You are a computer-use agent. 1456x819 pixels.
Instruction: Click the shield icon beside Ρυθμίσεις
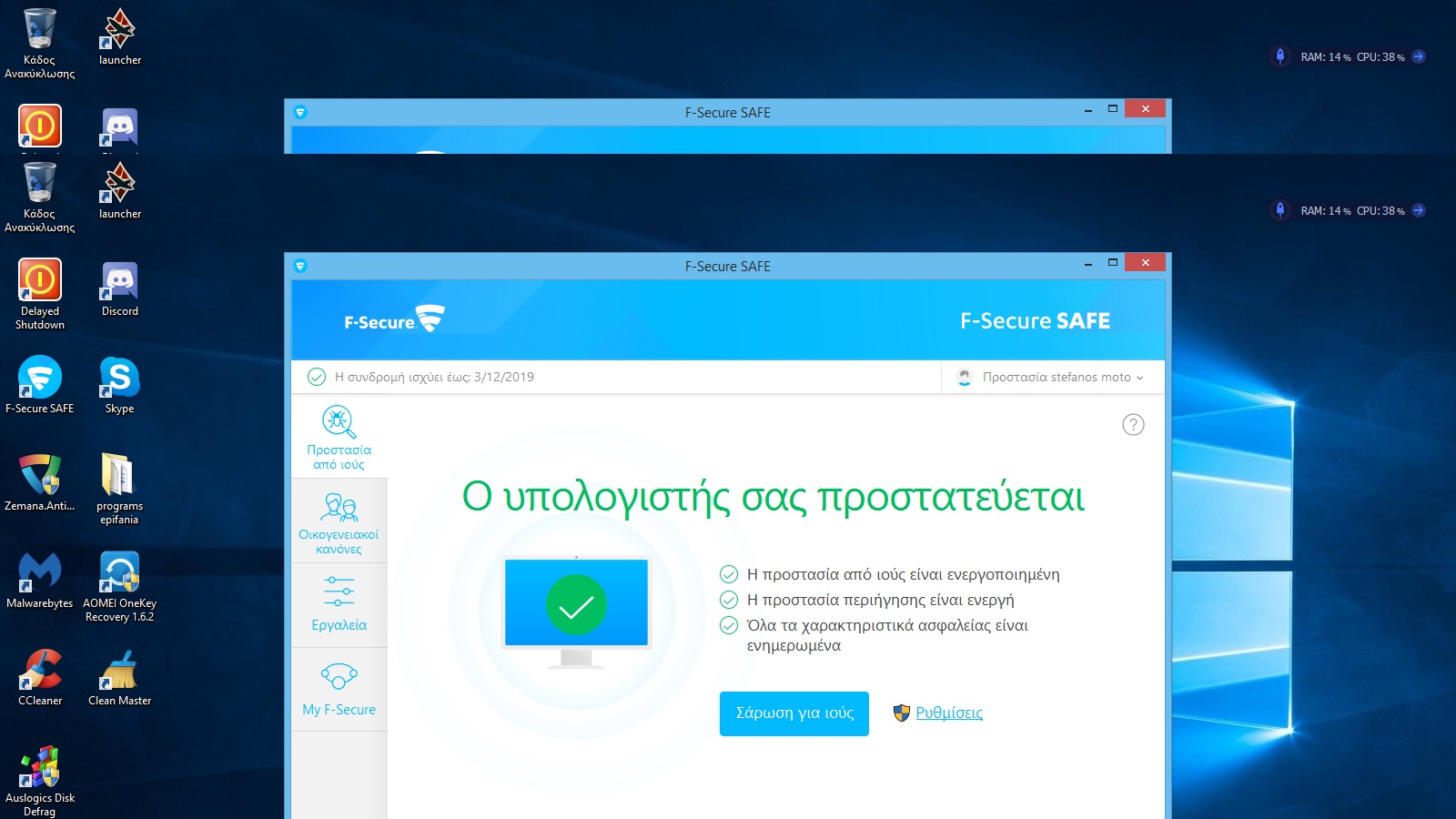pyautogui.click(x=902, y=713)
